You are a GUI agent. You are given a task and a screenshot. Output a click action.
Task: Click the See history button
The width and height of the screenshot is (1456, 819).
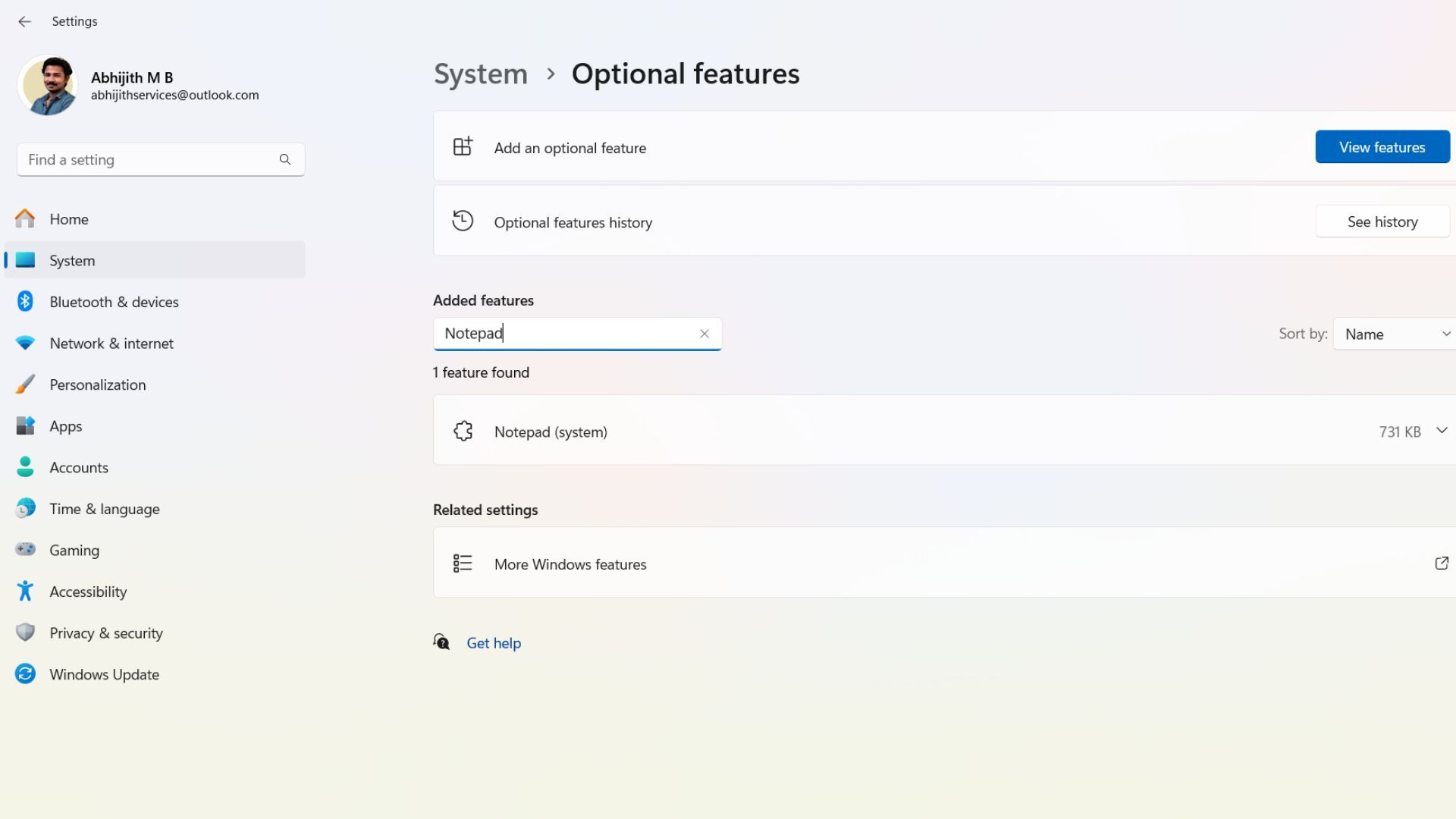[1382, 221]
